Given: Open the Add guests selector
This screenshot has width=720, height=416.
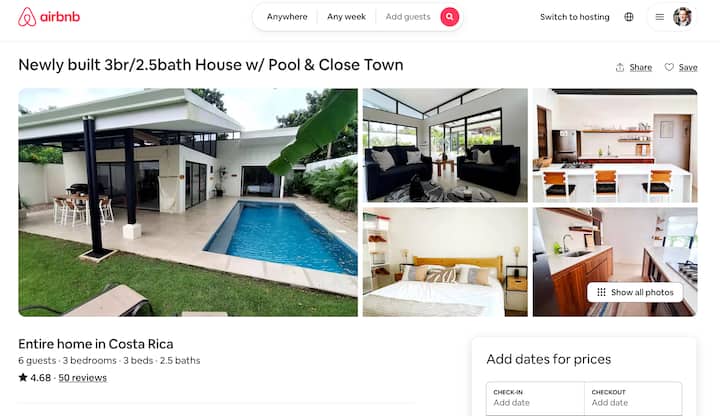Looking at the screenshot, I should click(408, 17).
